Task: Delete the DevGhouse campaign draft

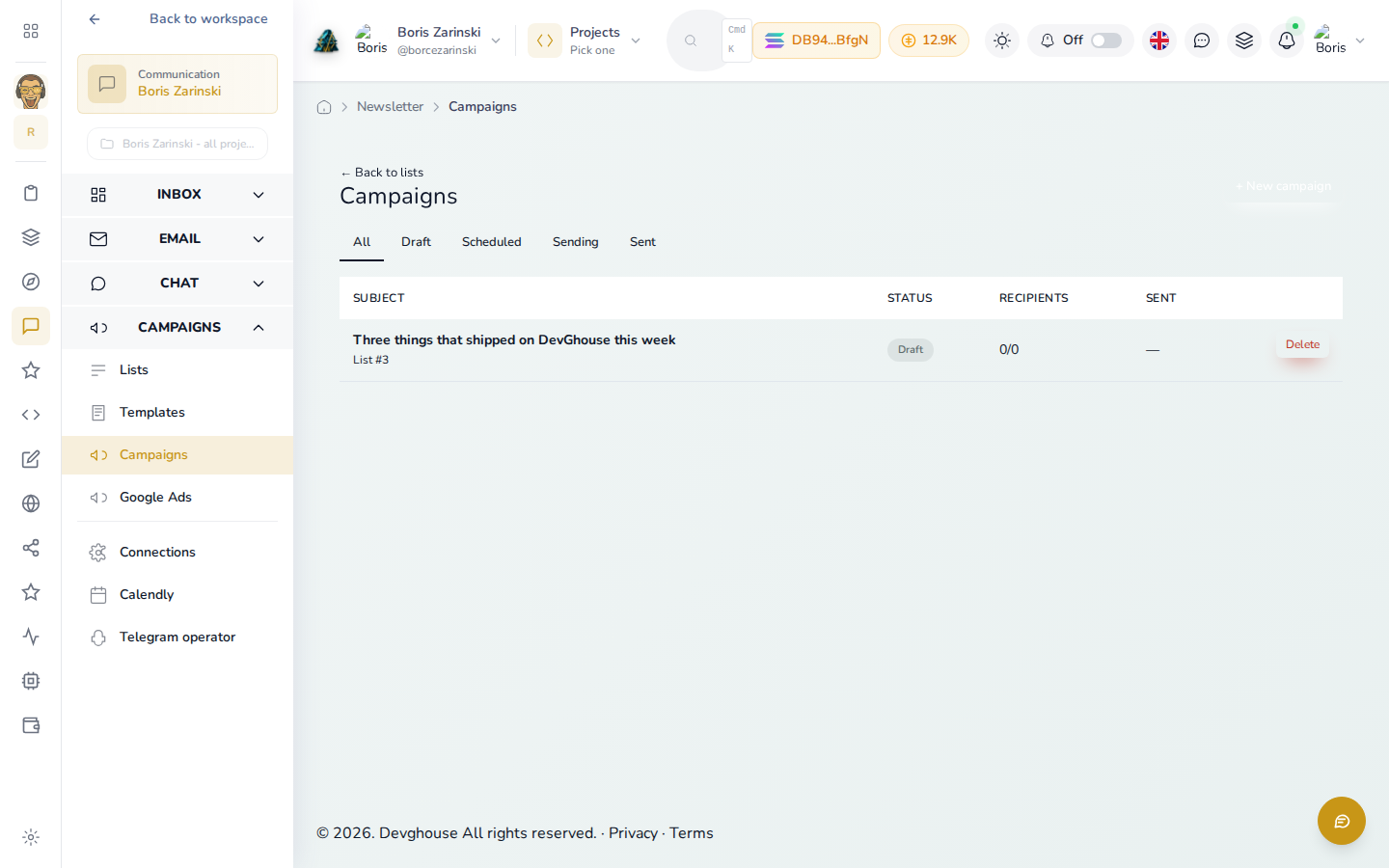Action: point(1302,344)
